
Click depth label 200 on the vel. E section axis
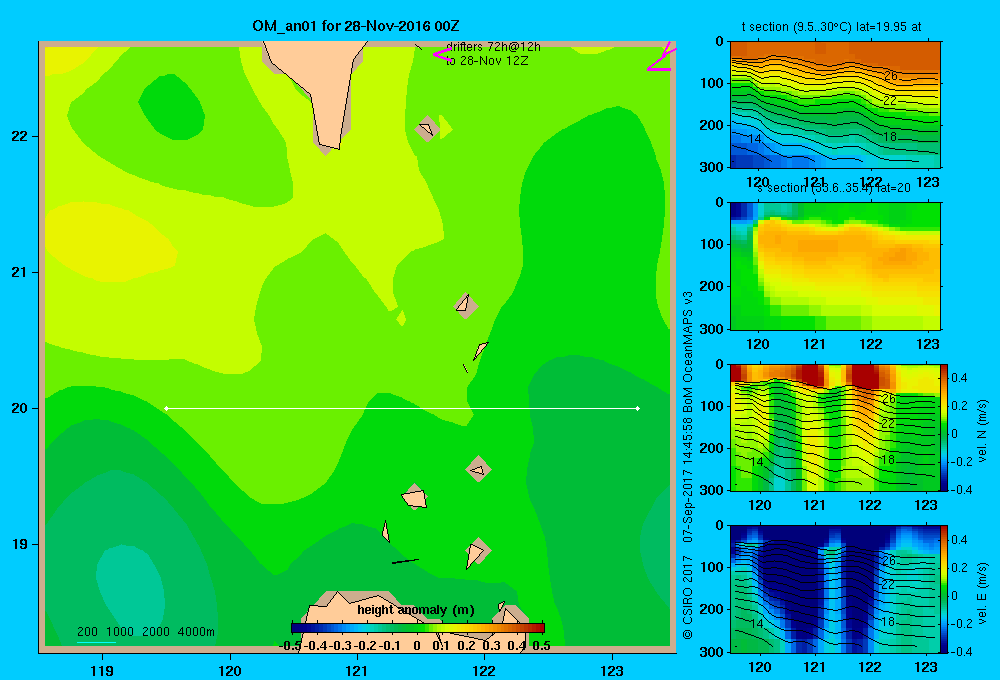click(x=712, y=609)
